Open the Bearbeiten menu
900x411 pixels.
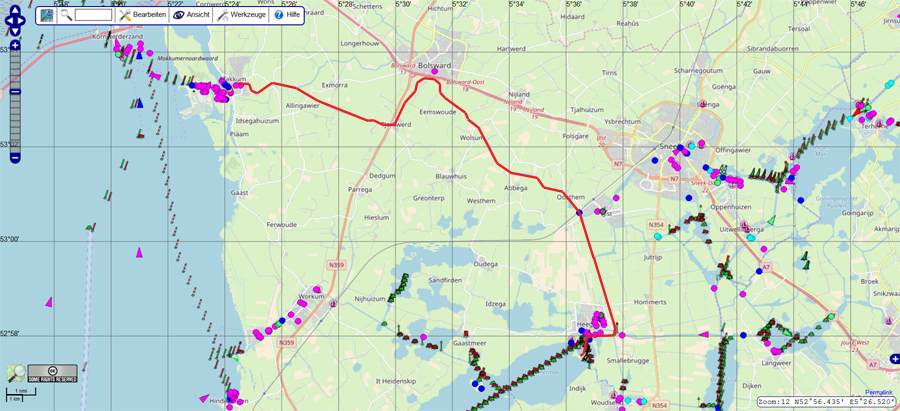coord(141,15)
